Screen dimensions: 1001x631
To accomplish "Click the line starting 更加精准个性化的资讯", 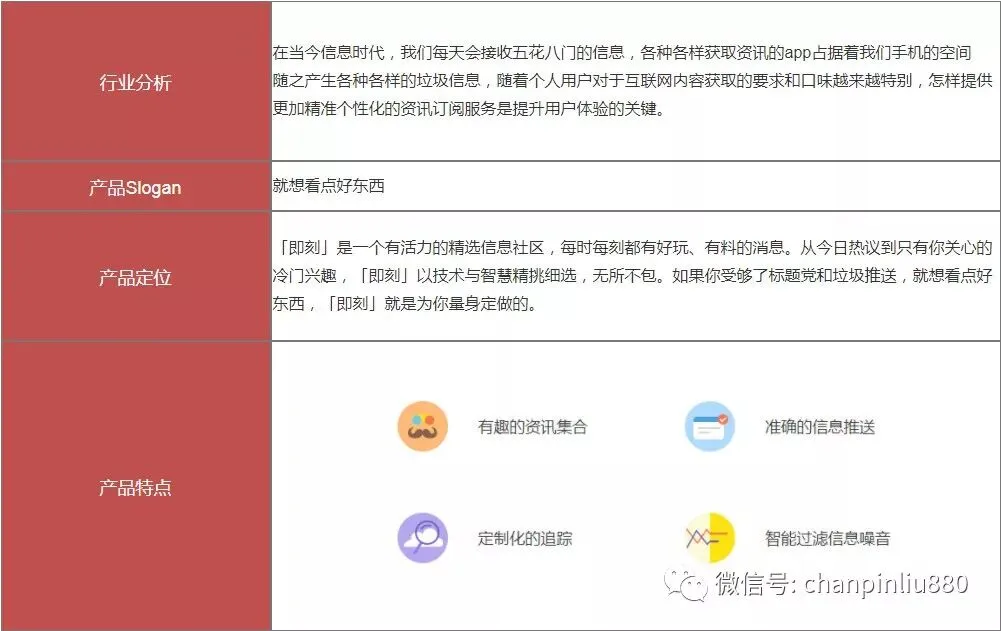I will pyautogui.click(x=469, y=109).
